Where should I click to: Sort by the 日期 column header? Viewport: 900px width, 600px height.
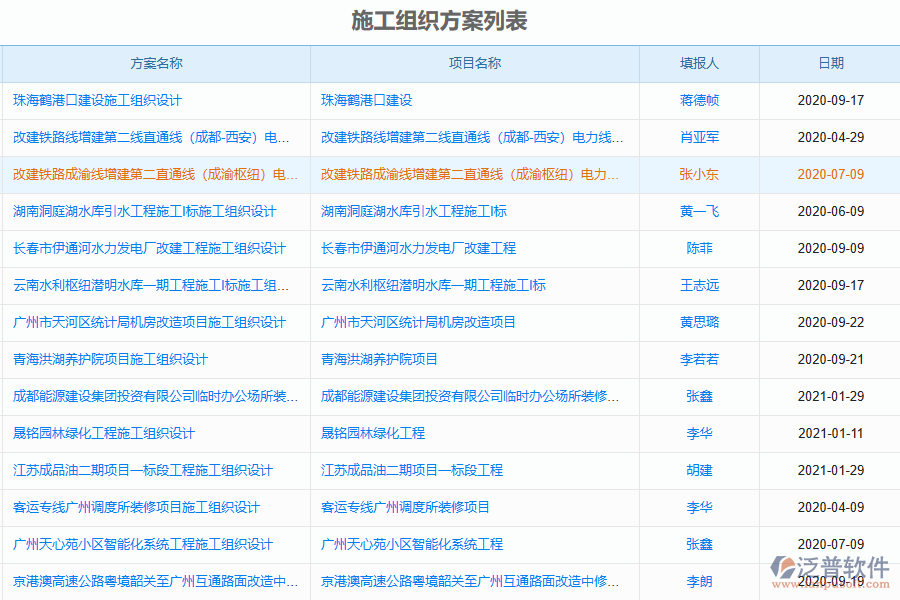point(828,63)
